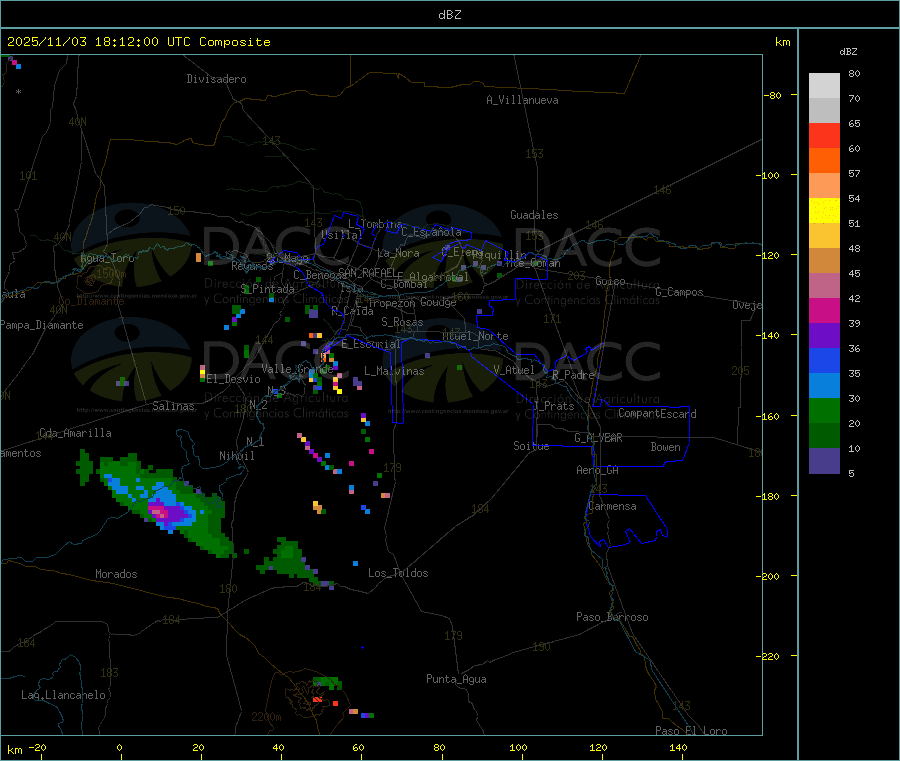Click the 'V_Atuel' label
This screenshot has height=761, width=900.
coord(514,370)
